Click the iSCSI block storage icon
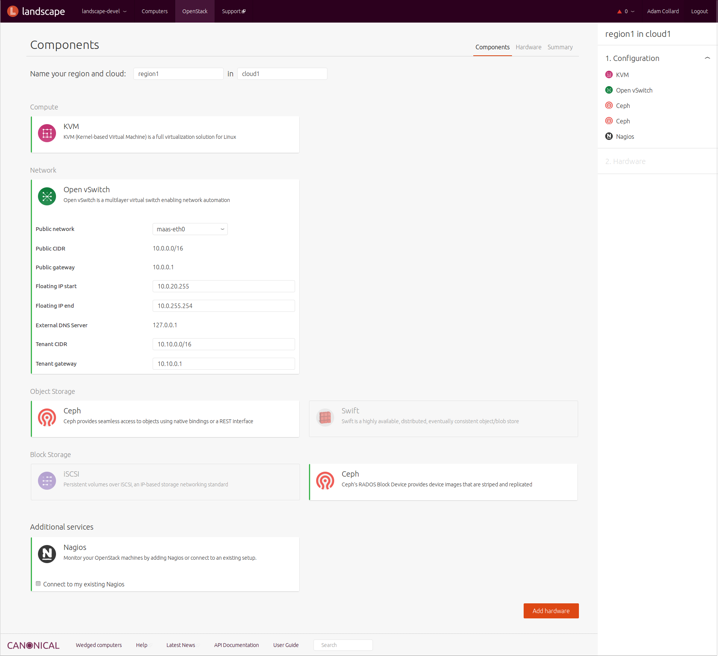This screenshot has height=656, width=718. tap(47, 481)
